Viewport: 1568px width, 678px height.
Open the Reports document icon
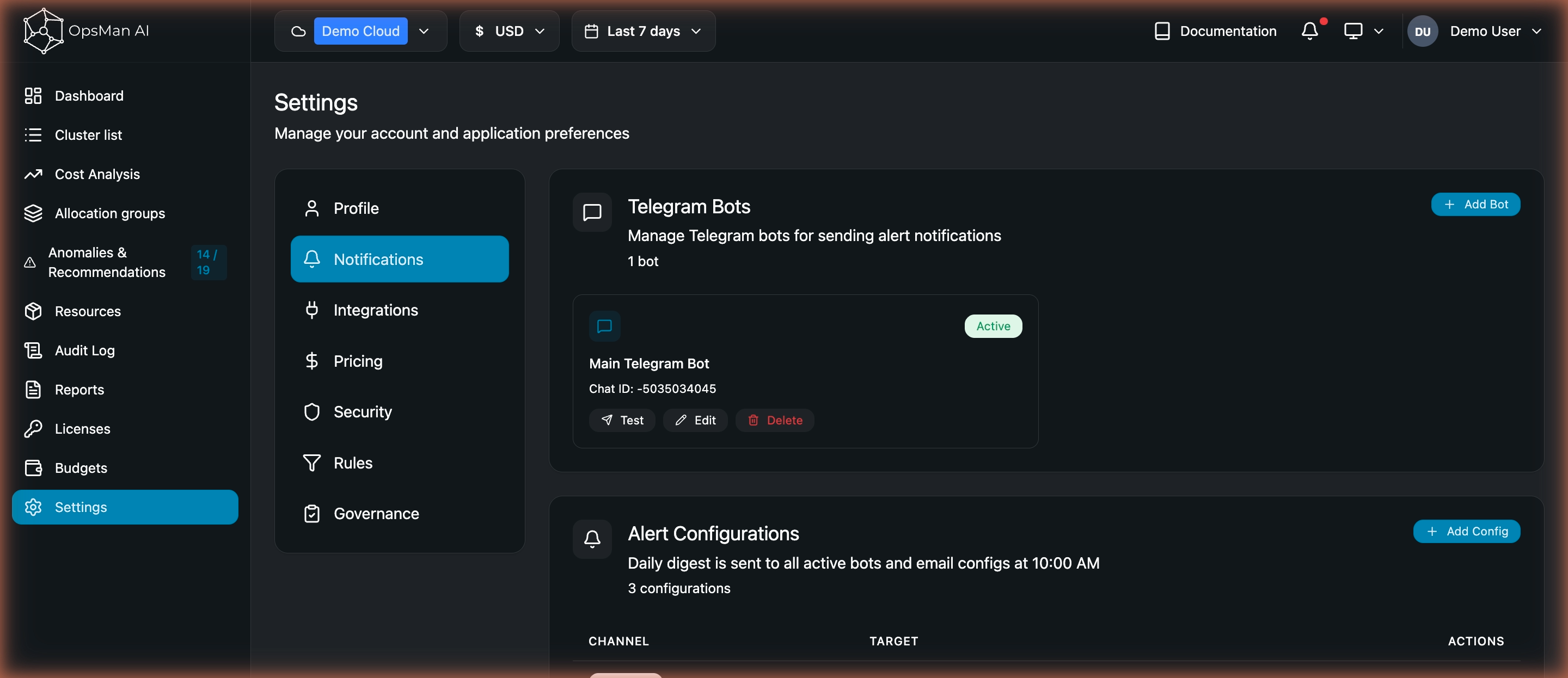tap(33, 390)
